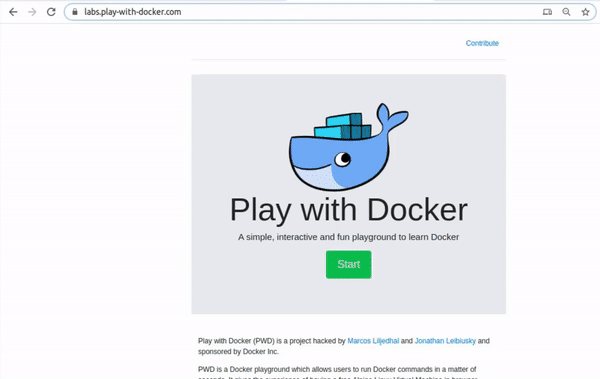This screenshot has height=379, width=600.
Task: Click the whale's eye in the logo
Action: pos(342,158)
